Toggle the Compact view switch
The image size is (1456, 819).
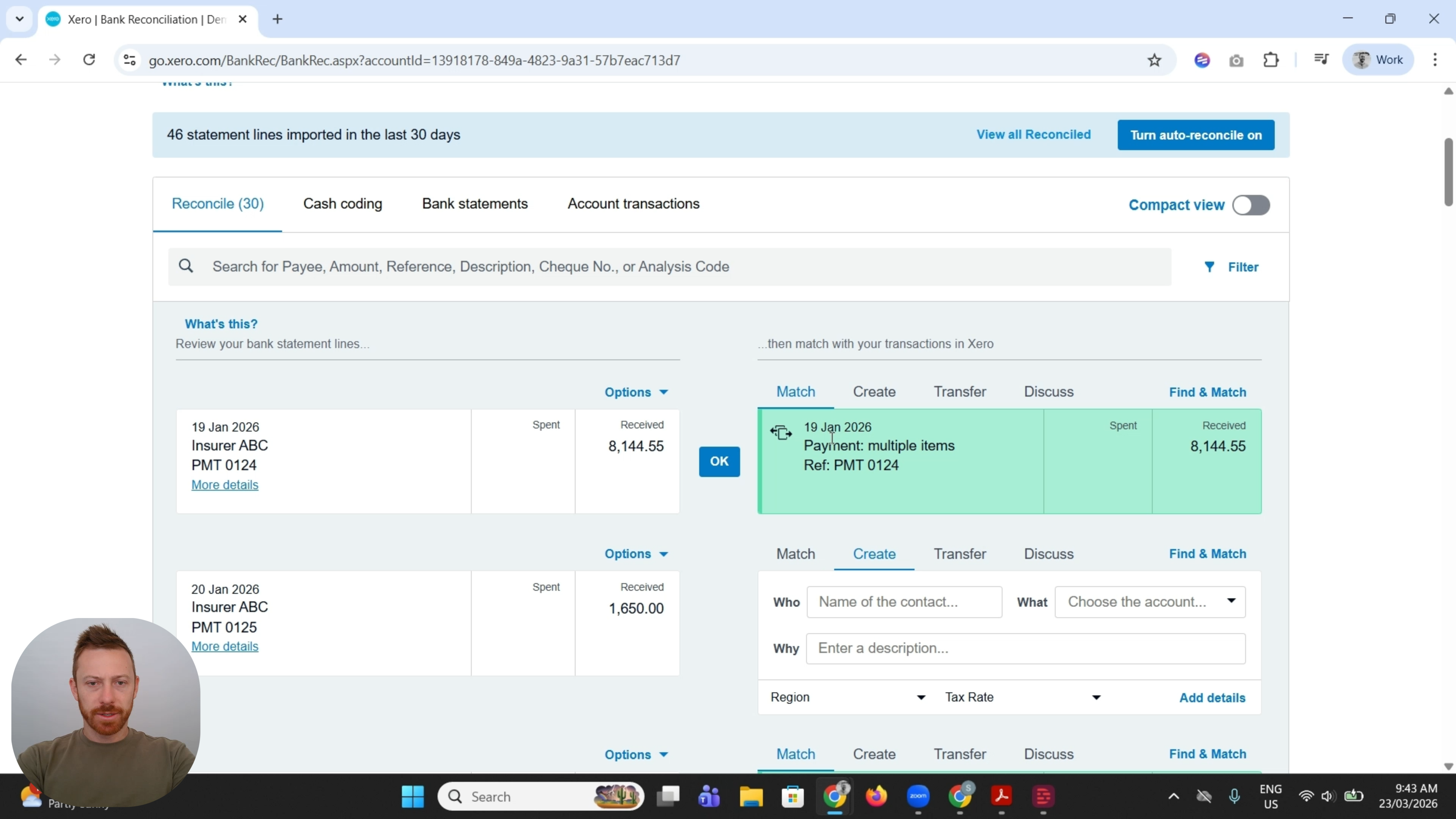click(x=1251, y=205)
